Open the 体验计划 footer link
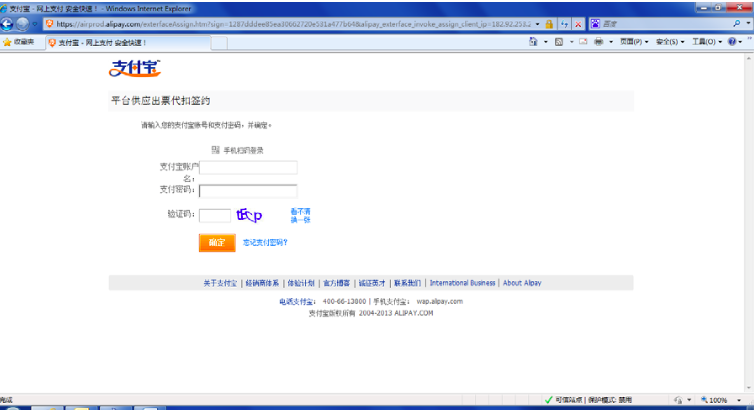Screen dimensions: 755x411 tap(301, 283)
